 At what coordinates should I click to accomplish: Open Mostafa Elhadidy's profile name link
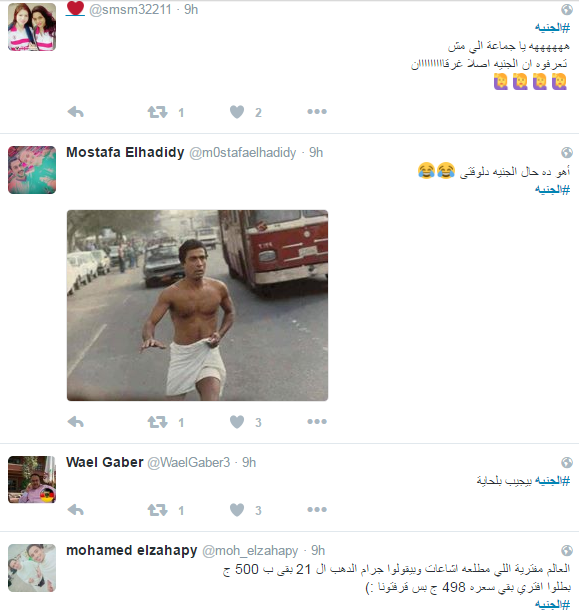tap(125, 152)
